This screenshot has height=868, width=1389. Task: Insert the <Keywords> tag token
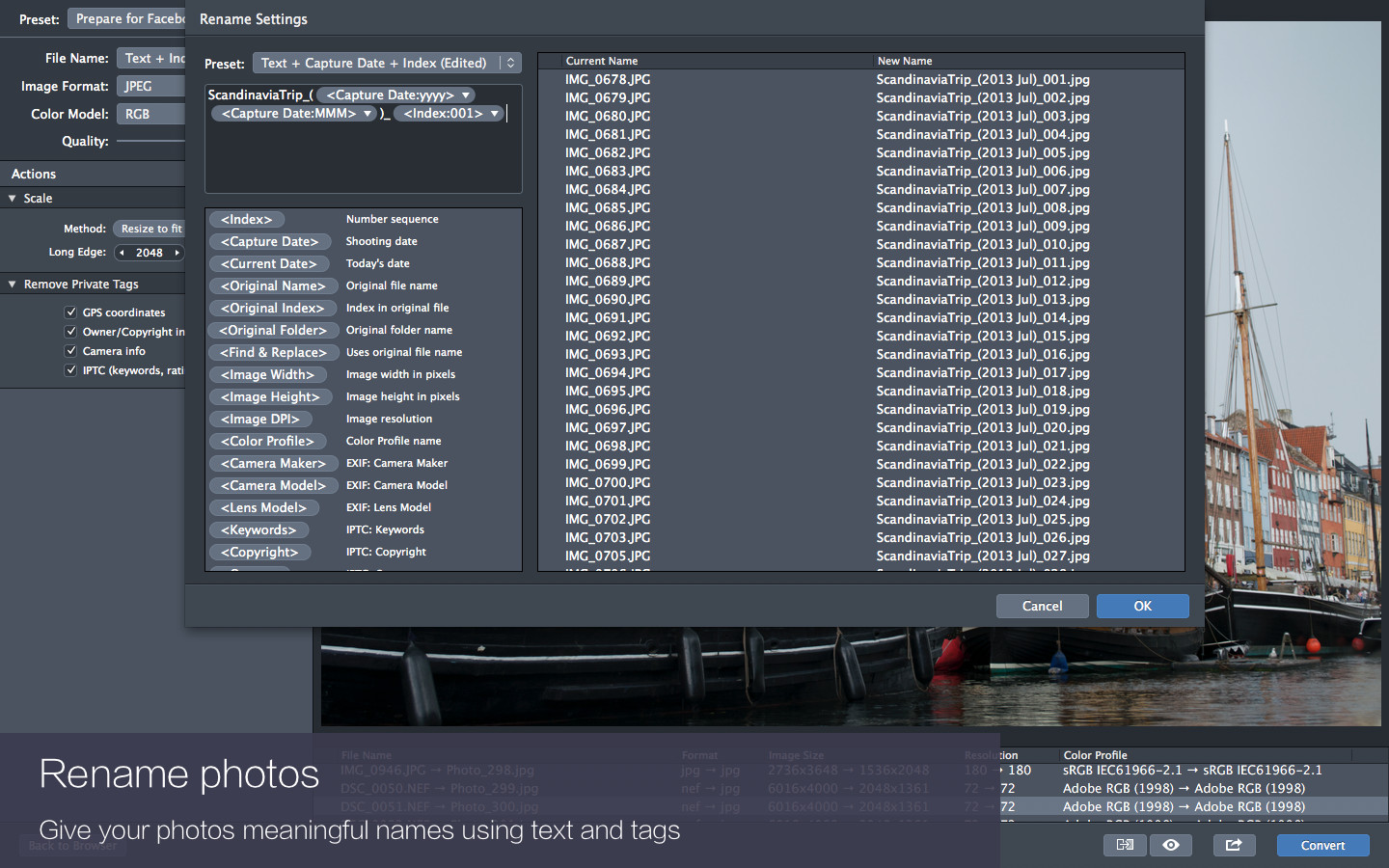click(259, 530)
